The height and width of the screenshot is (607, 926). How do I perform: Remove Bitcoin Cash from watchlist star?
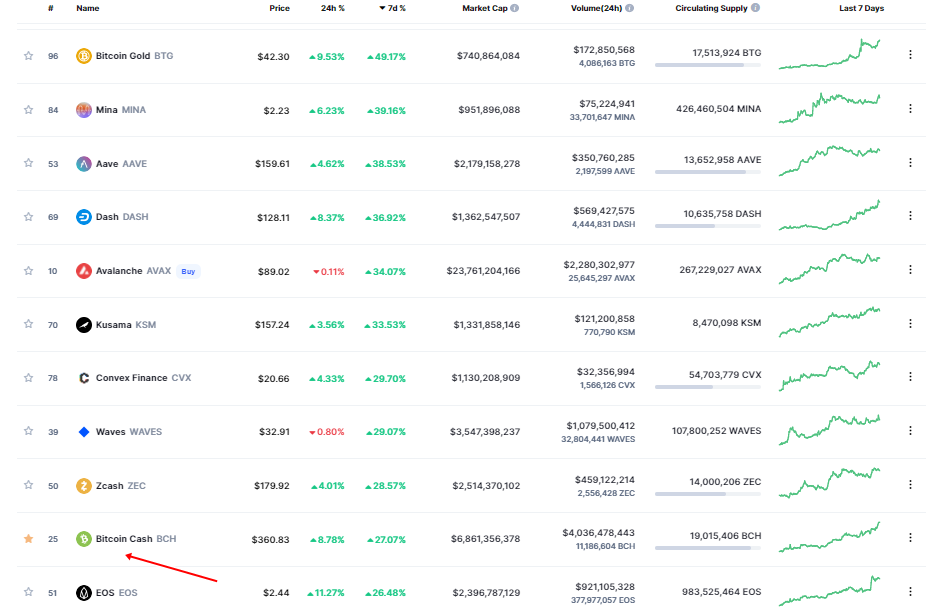[x=28, y=539]
